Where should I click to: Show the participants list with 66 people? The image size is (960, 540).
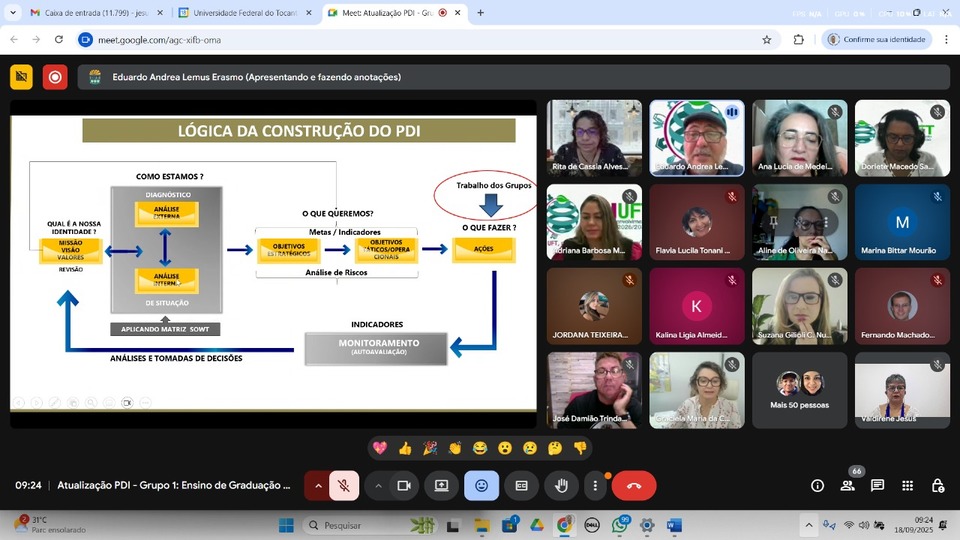[848, 485]
